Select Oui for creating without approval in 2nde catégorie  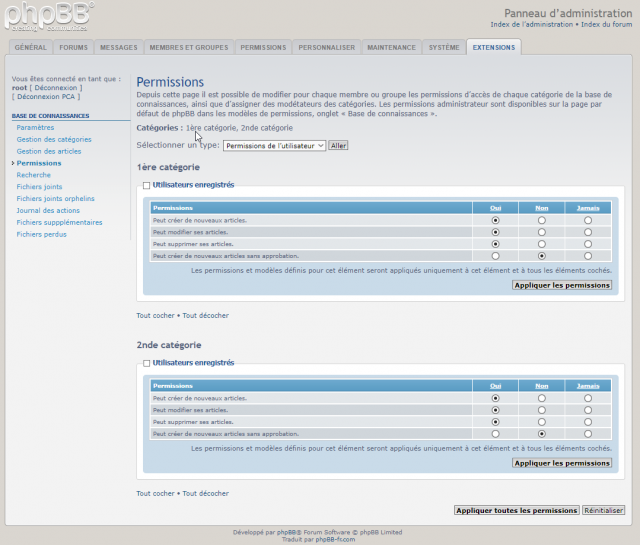495,434
